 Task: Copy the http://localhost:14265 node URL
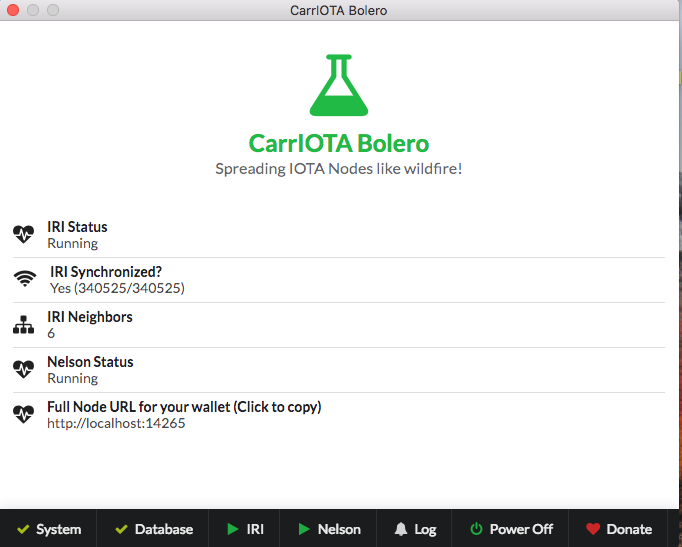pyautogui.click(x=116, y=423)
